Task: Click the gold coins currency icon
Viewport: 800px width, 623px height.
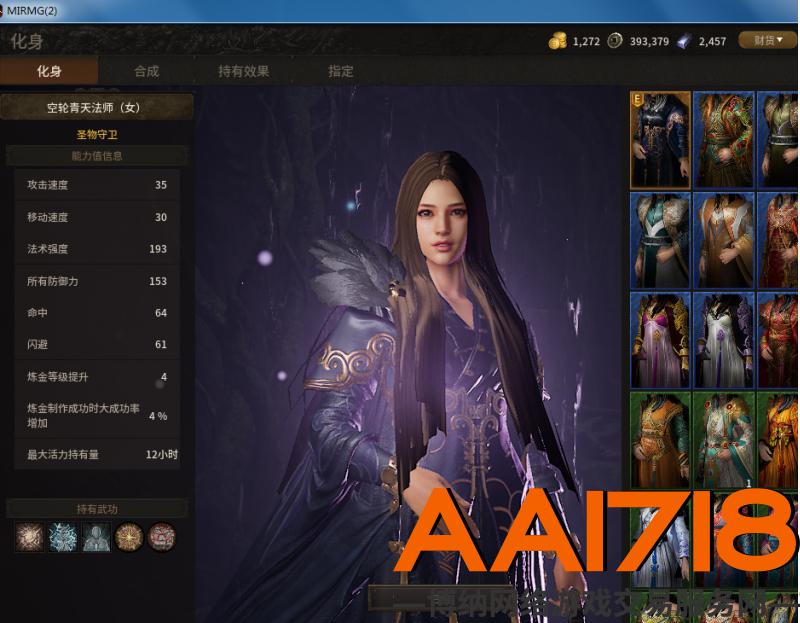Action: pos(558,41)
